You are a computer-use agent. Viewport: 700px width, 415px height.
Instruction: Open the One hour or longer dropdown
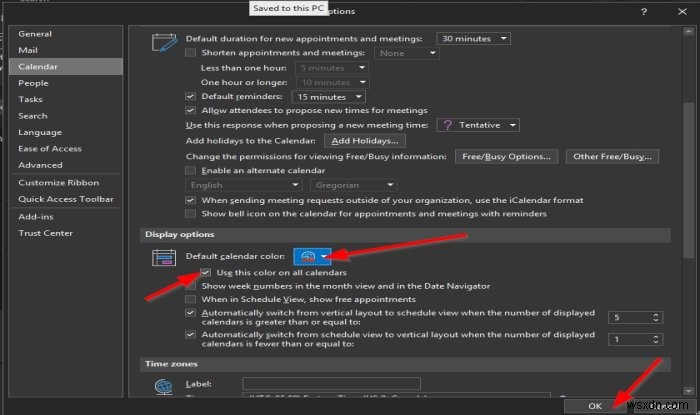tap(333, 83)
